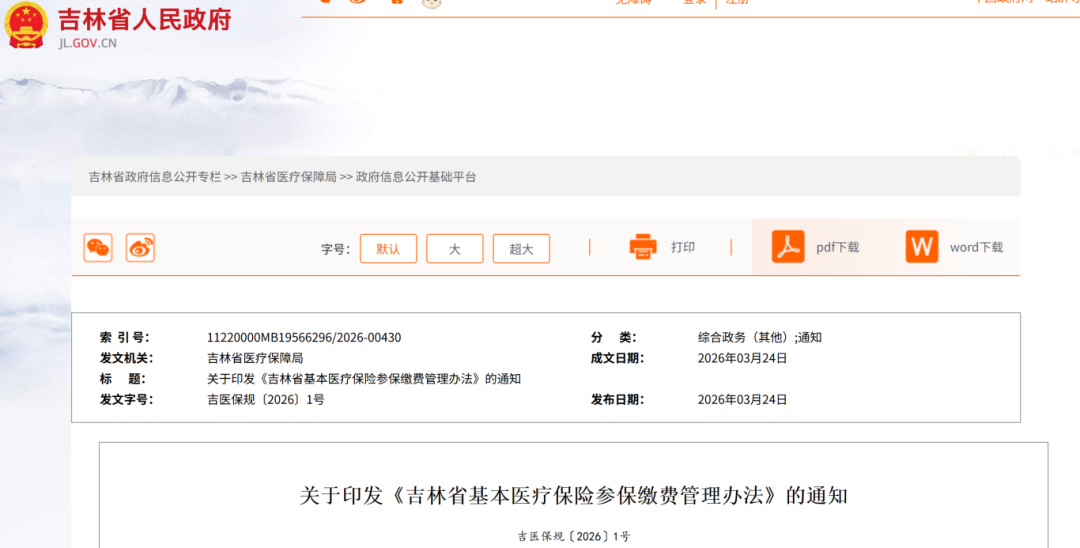Click the 吉林省人民政府 site title
1080x548 pixels.
[x=145, y=19]
